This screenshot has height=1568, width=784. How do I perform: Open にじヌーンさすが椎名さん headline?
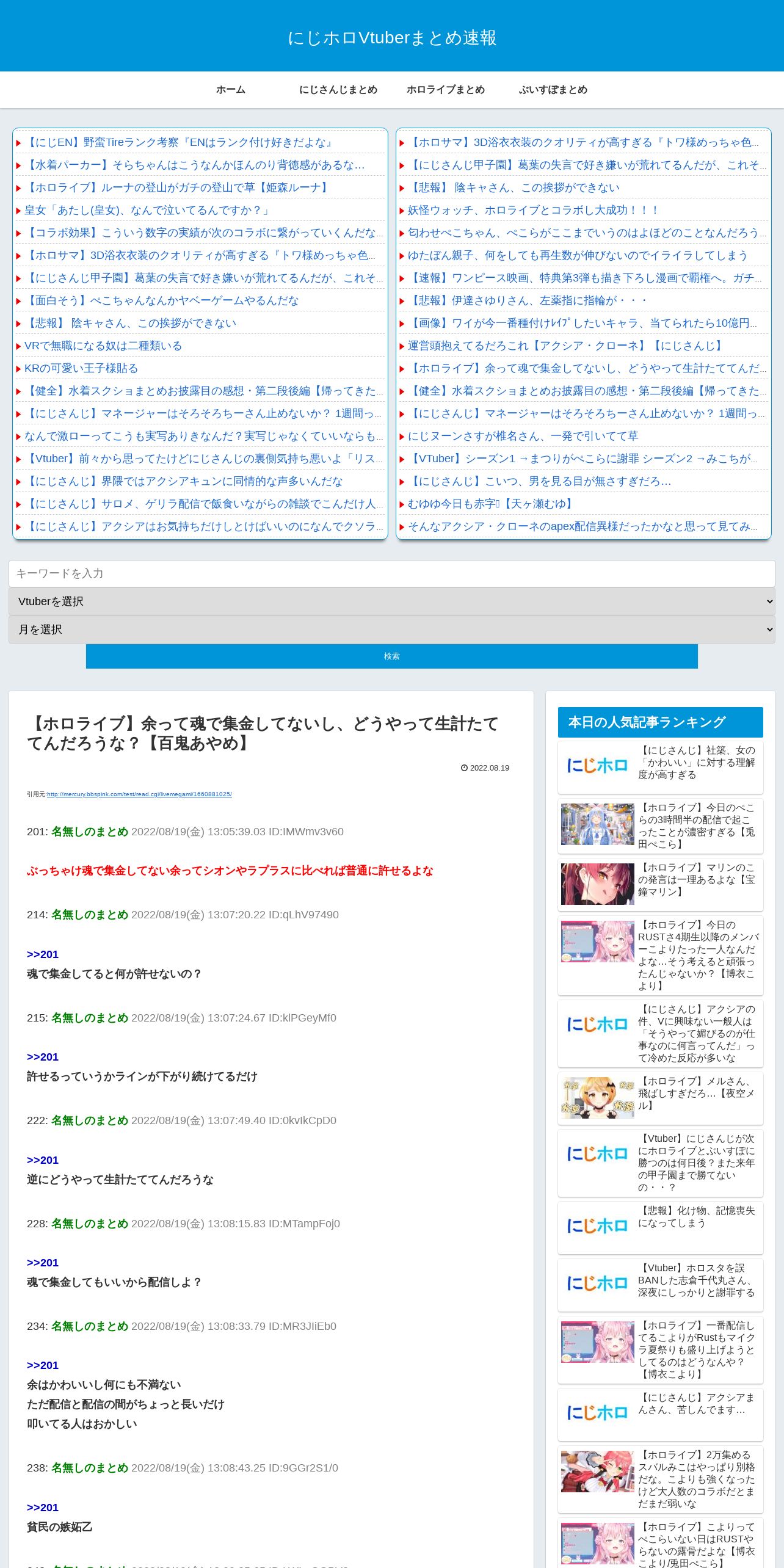pos(523,436)
